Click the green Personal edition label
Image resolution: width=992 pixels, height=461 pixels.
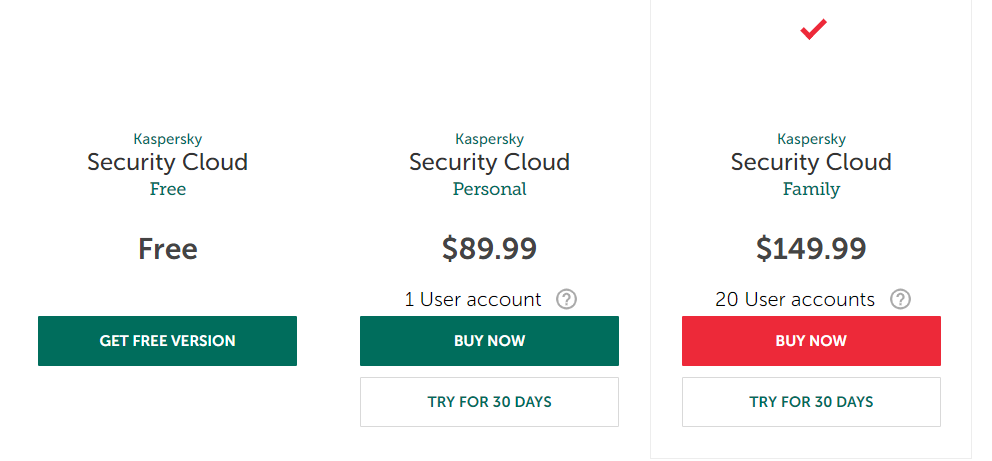489,189
